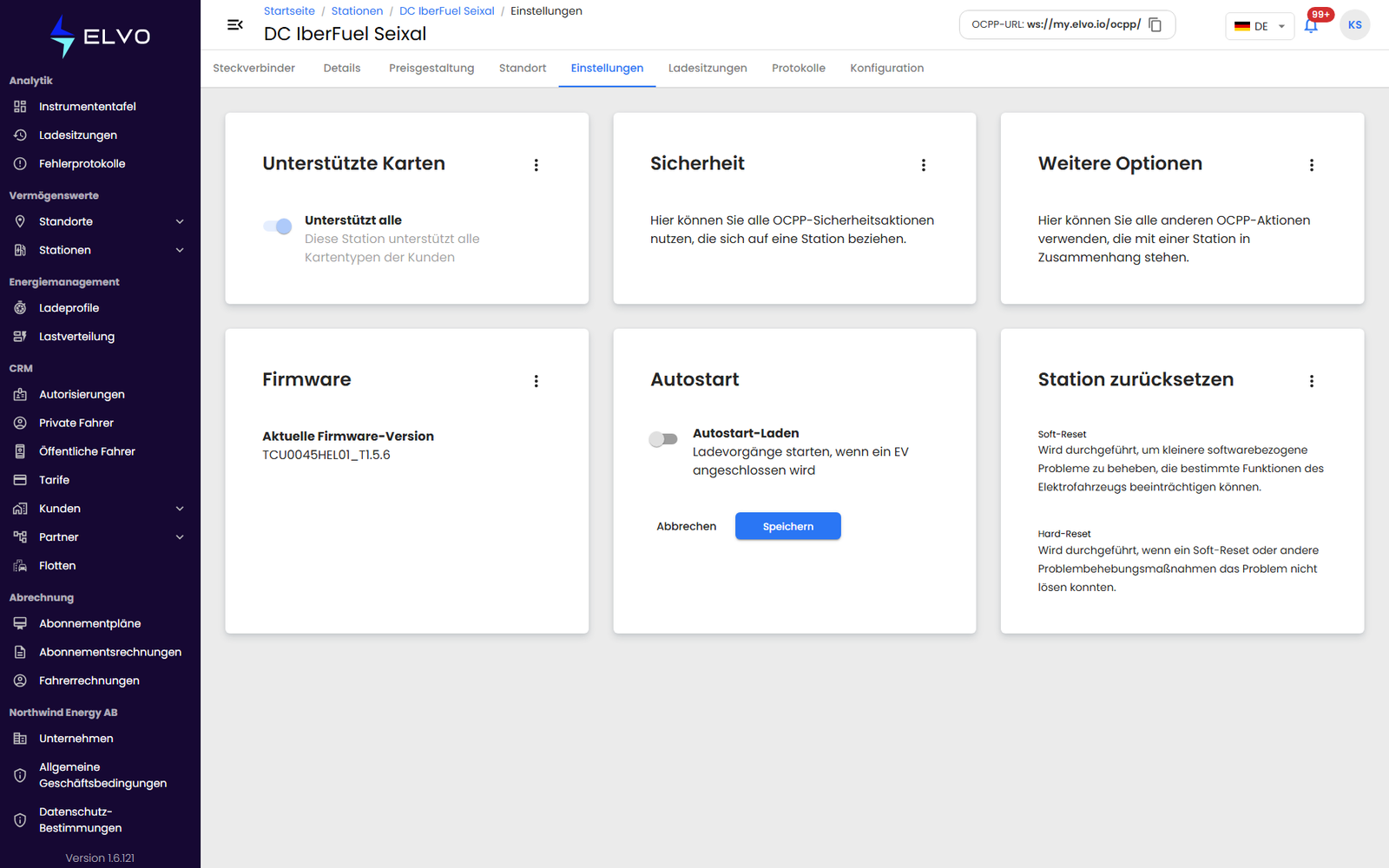Click the Datenschutz-Bestimmungen shield icon

[x=20, y=820]
